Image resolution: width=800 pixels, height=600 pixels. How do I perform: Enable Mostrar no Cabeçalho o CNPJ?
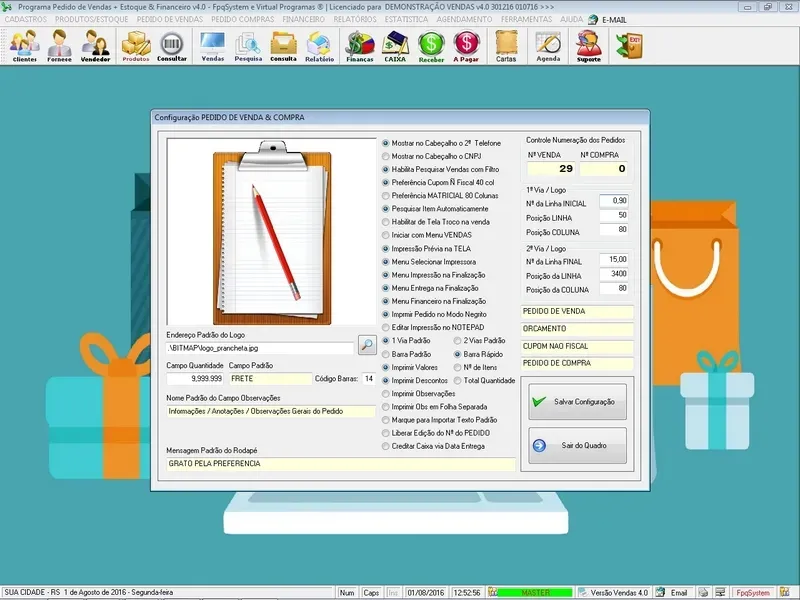pos(386,157)
